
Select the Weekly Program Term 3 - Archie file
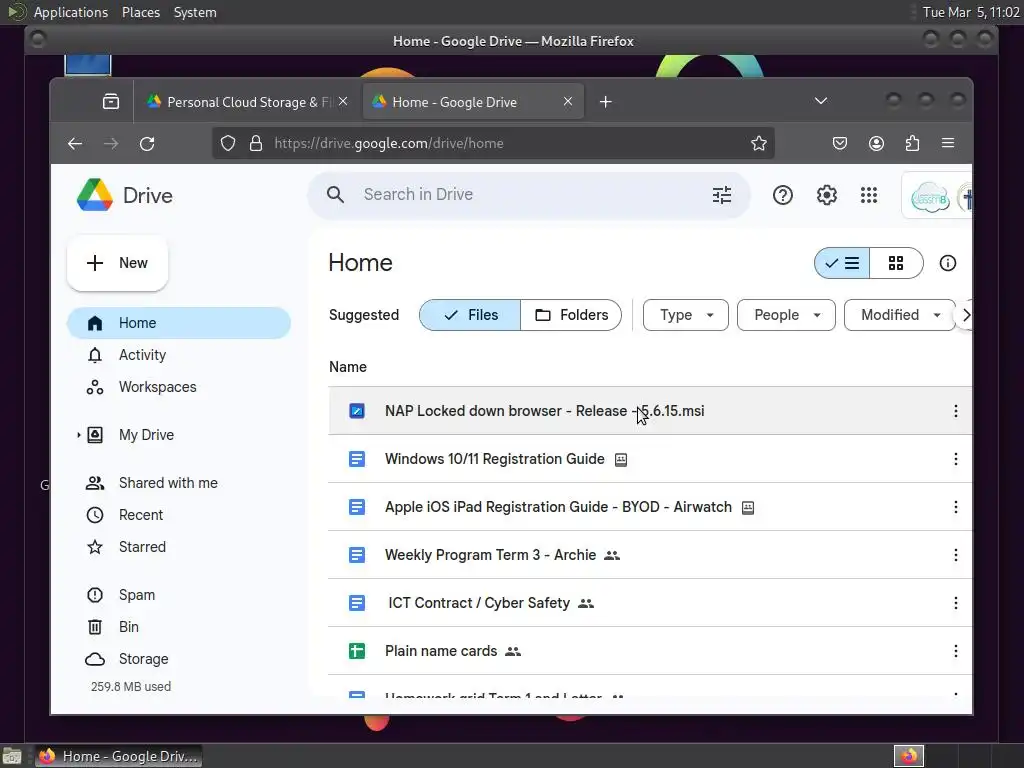[650, 555]
